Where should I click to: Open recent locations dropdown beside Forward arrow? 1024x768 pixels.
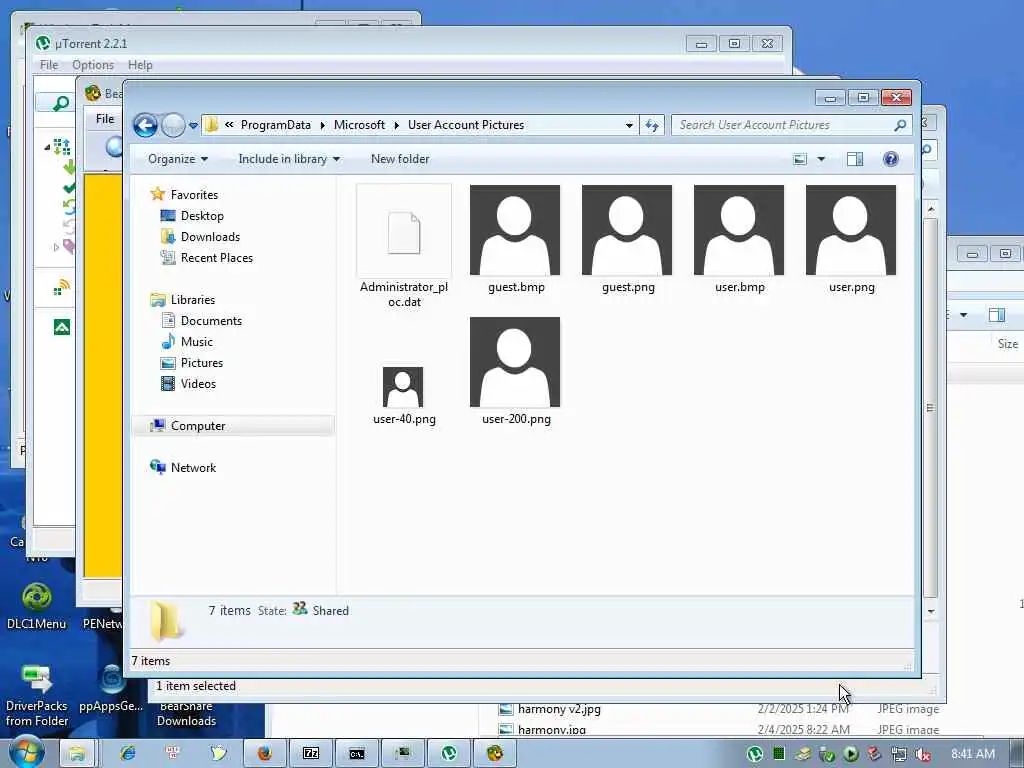click(x=193, y=125)
